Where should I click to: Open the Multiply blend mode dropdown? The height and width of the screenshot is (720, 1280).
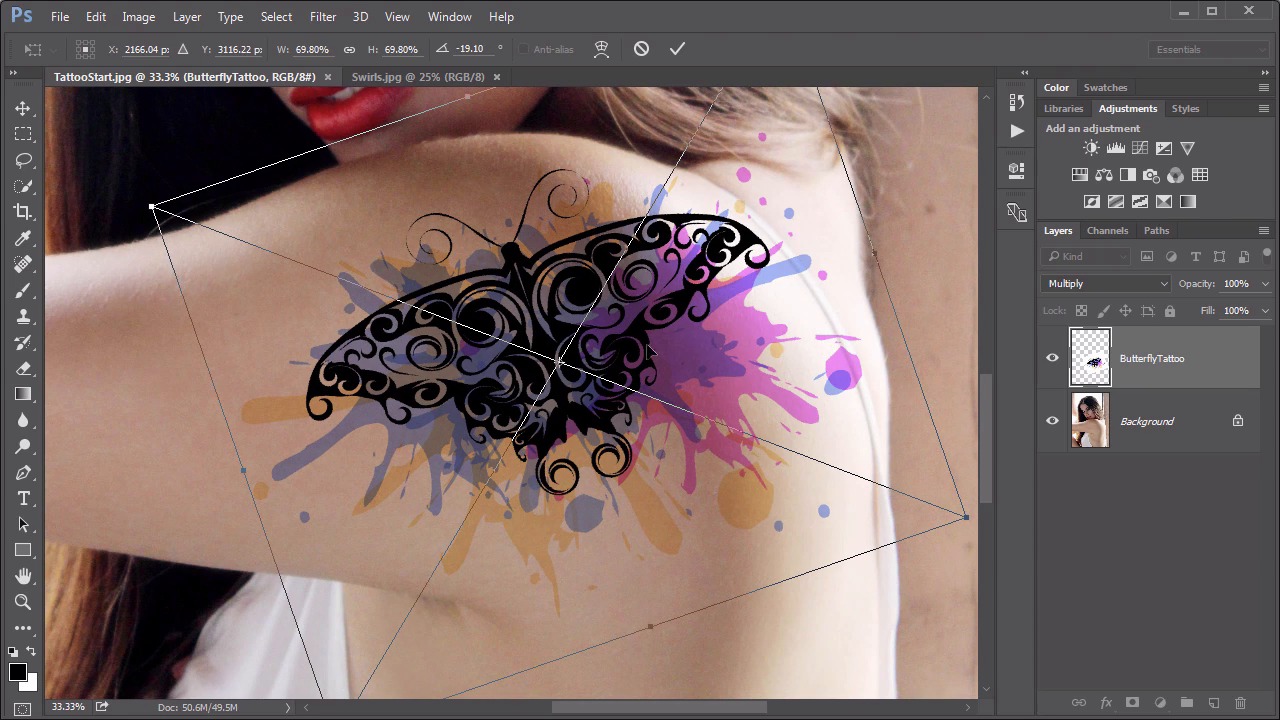(x=1107, y=284)
